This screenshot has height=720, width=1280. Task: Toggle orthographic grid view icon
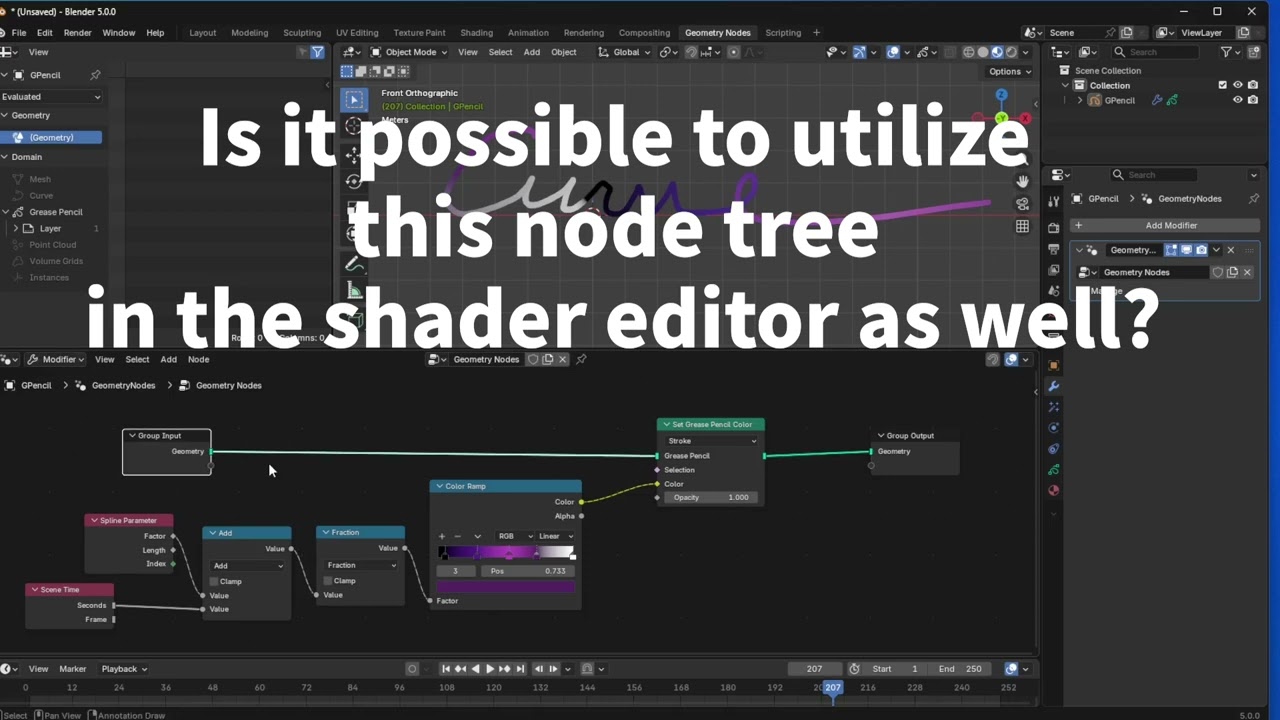(x=1022, y=227)
